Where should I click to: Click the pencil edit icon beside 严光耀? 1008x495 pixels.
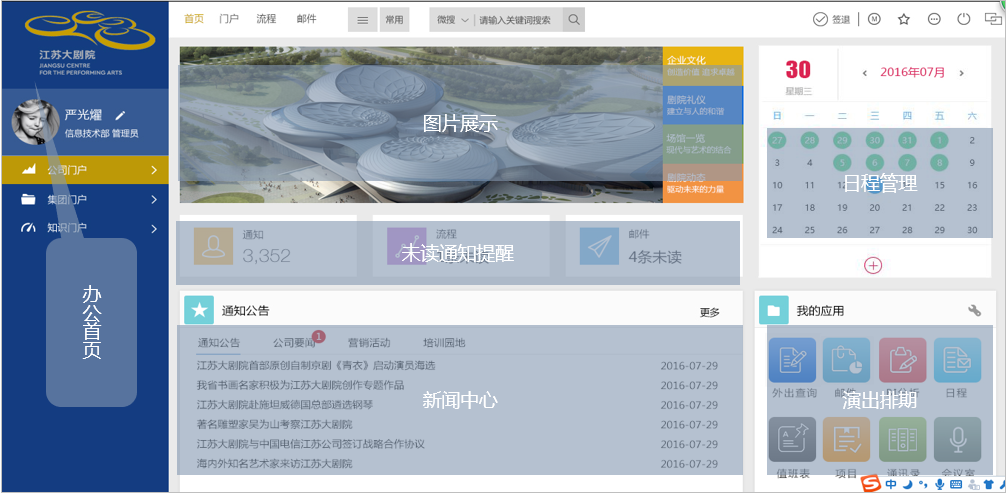click(120, 116)
